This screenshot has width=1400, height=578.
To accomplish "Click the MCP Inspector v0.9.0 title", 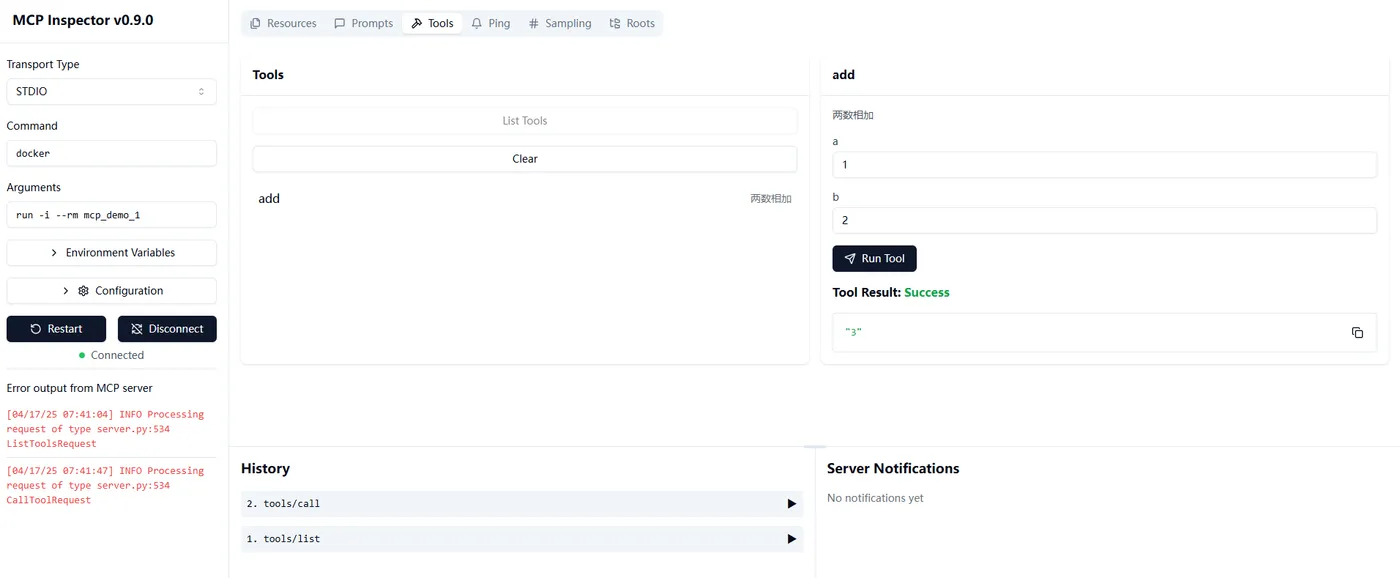I will coord(83,20).
